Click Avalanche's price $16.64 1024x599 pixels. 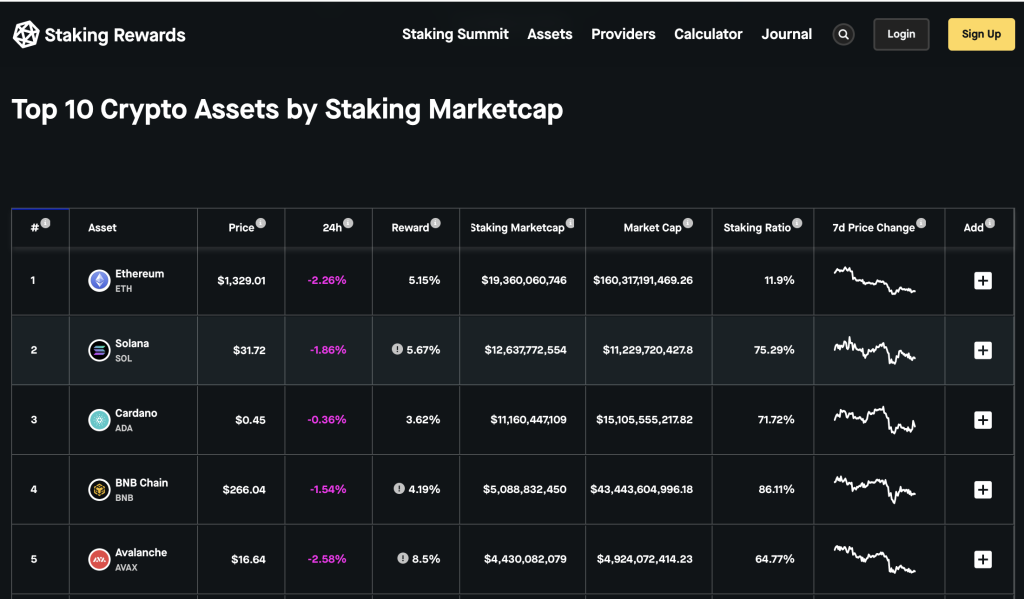point(248,559)
